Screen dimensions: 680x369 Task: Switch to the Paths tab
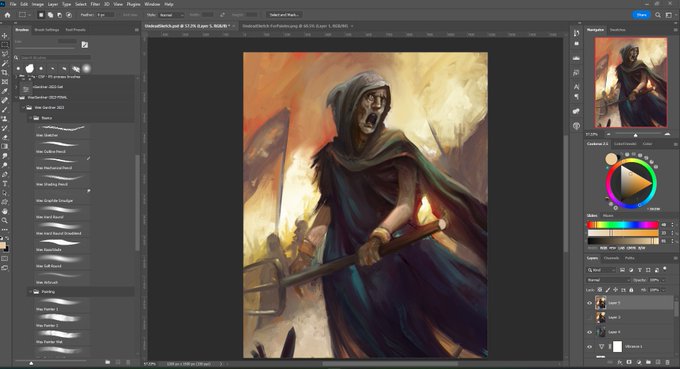(630, 258)
